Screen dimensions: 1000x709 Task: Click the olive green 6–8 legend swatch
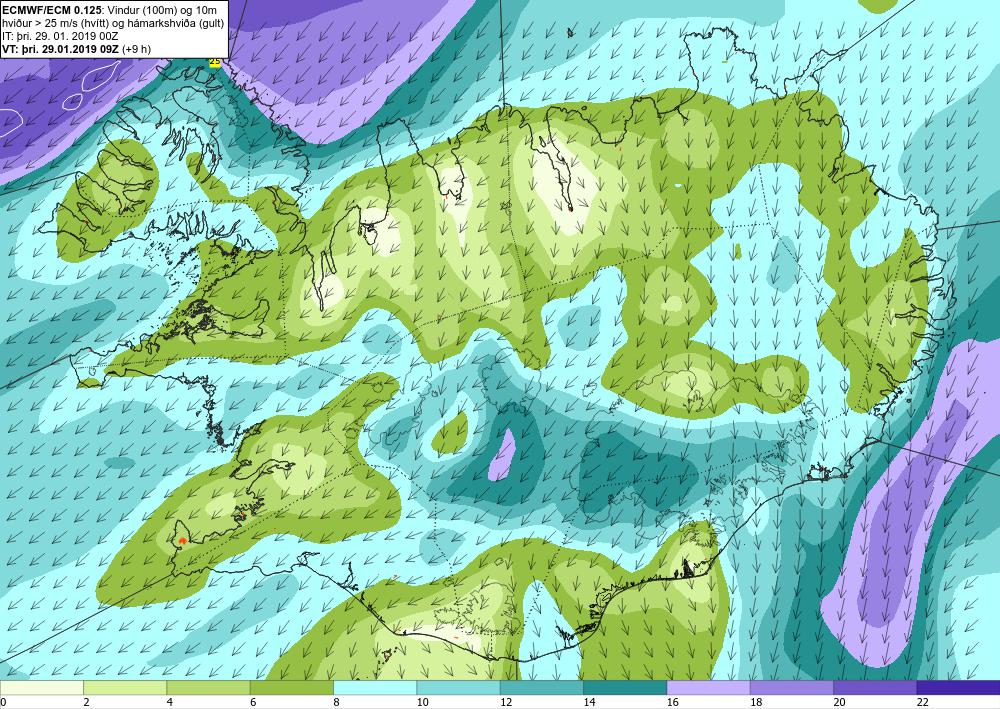[291, 688]
